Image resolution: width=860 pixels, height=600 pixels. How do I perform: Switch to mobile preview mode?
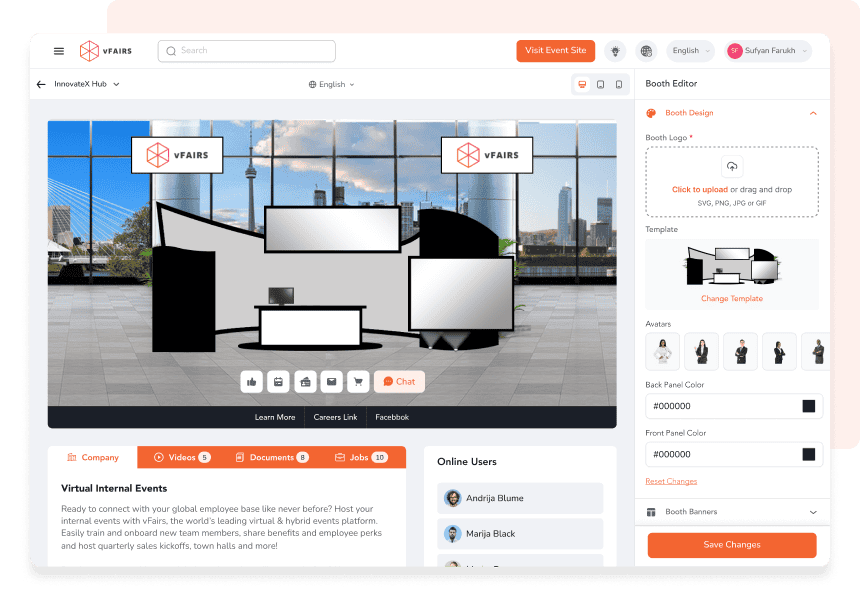619,84
